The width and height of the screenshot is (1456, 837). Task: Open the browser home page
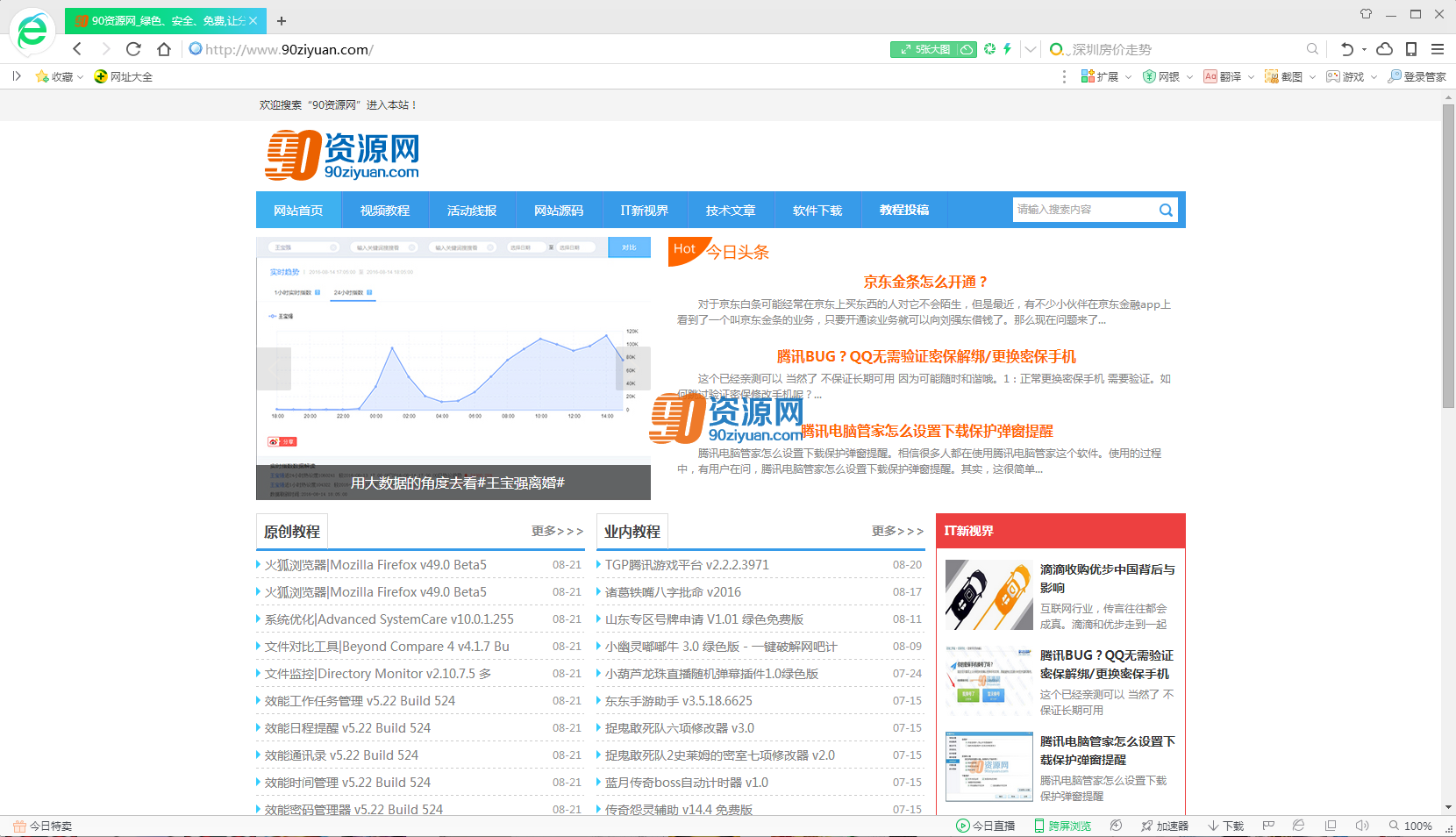(164, 49)
